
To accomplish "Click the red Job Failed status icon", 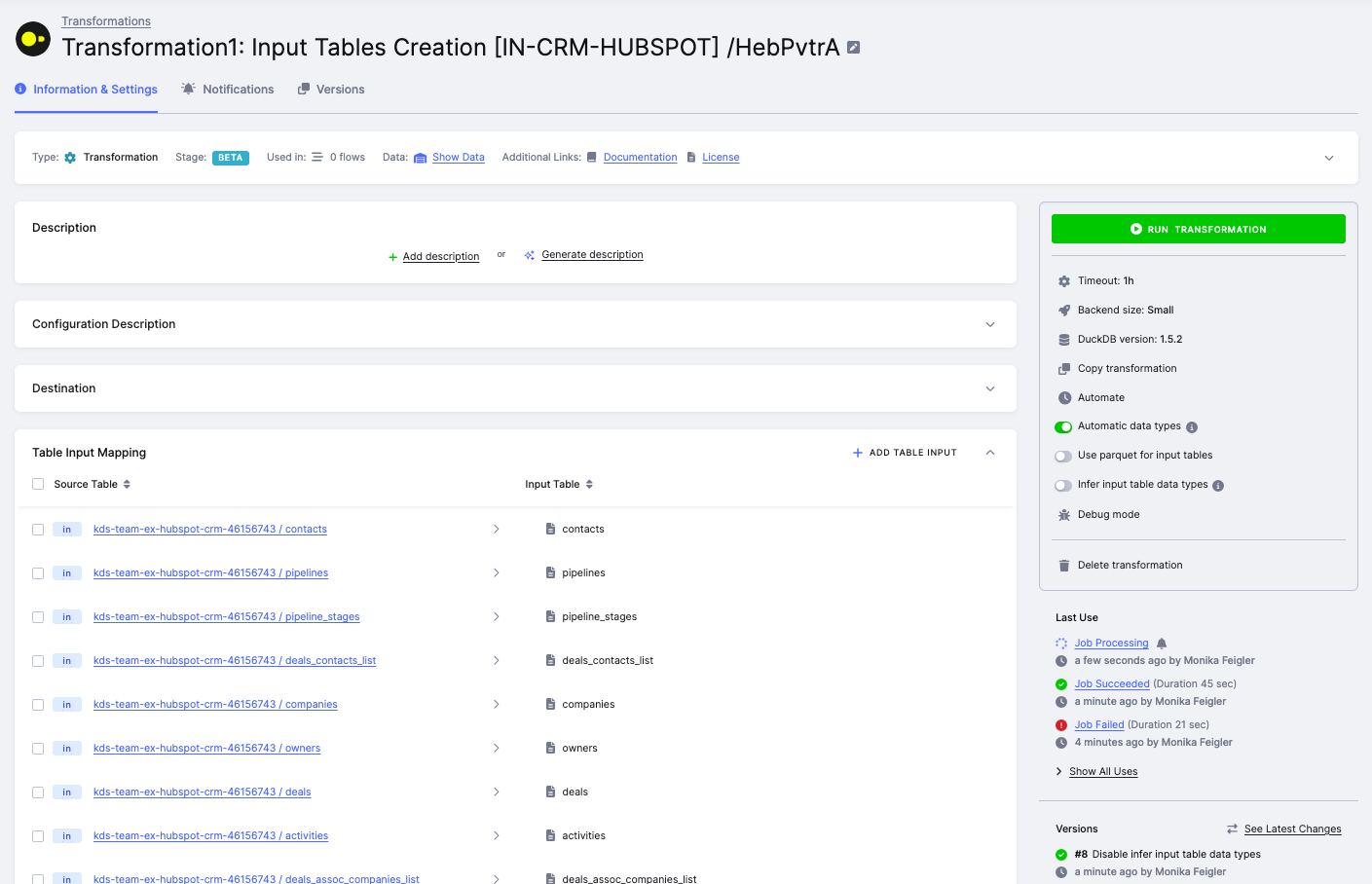I will (x=1061, y=725).
